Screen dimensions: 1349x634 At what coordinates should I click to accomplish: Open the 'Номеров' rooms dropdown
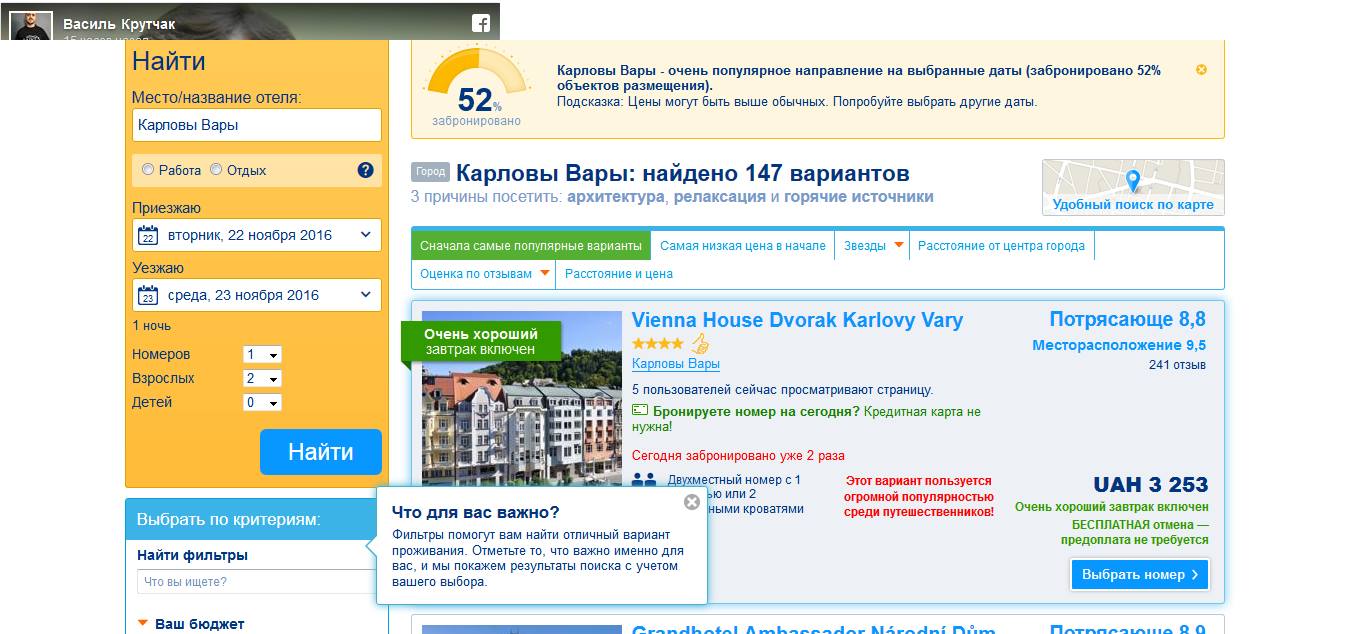pyautogui.click(x=262, y=355)
